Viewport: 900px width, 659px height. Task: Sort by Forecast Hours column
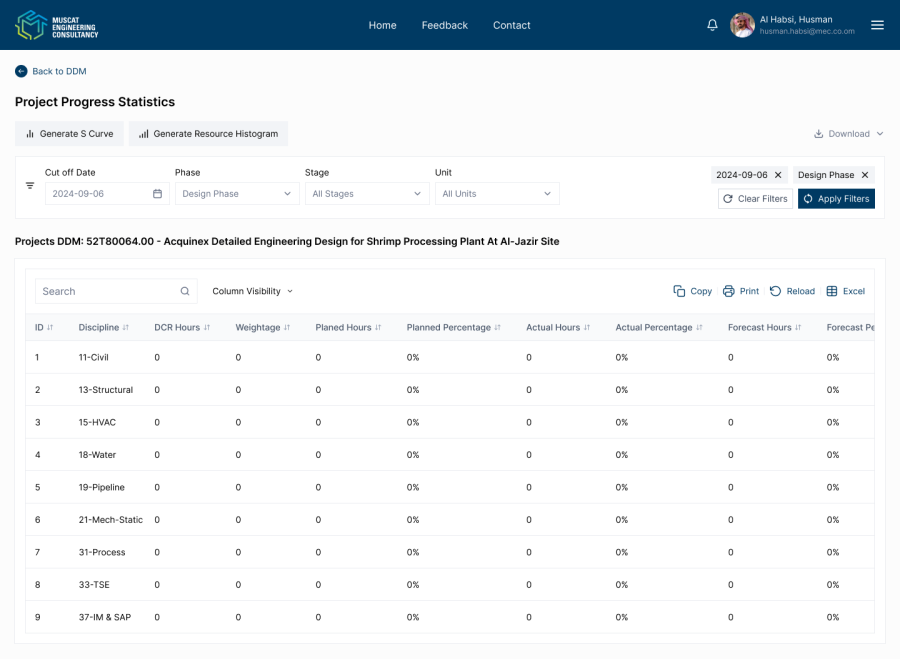798,327
